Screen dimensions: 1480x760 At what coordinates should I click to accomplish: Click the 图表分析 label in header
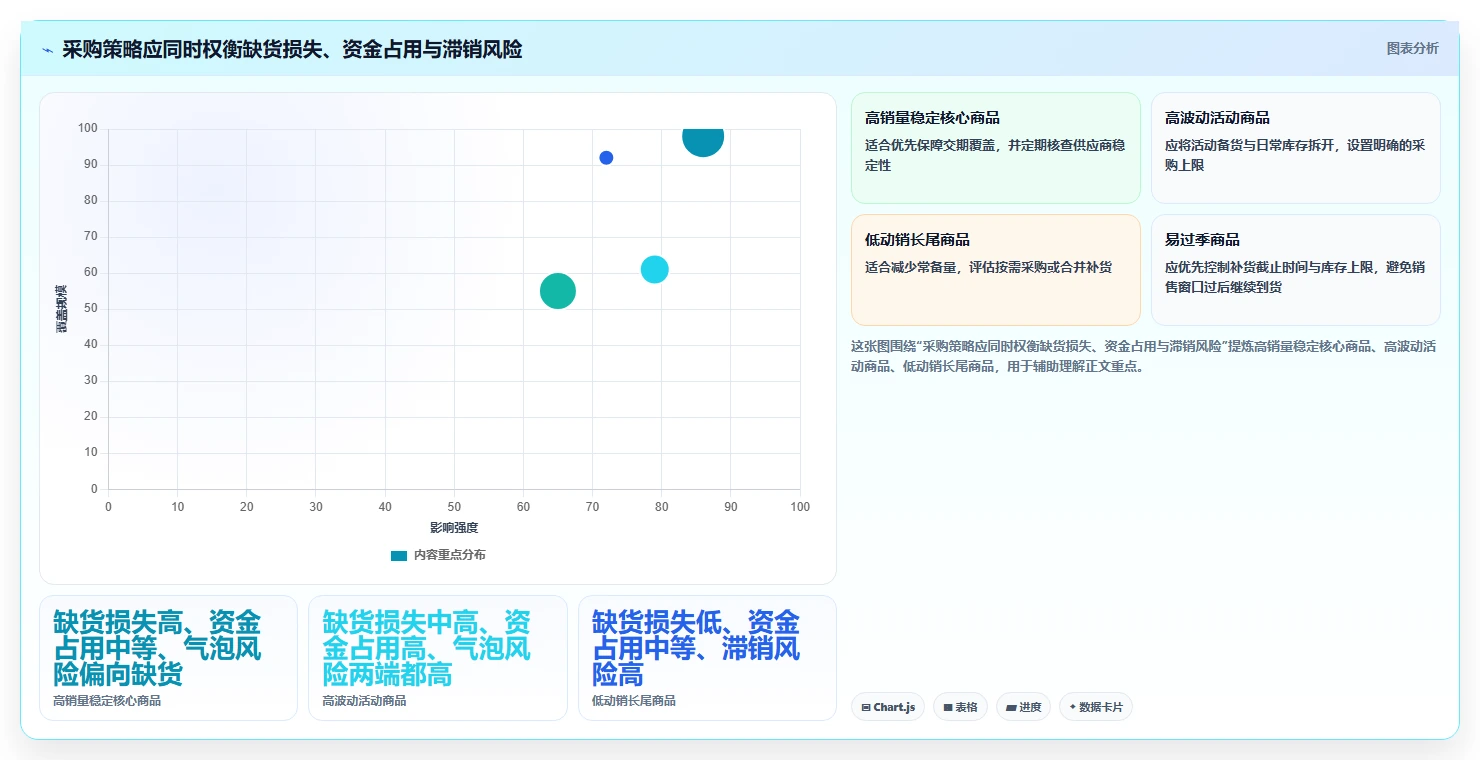click(x=1412, y=48)
